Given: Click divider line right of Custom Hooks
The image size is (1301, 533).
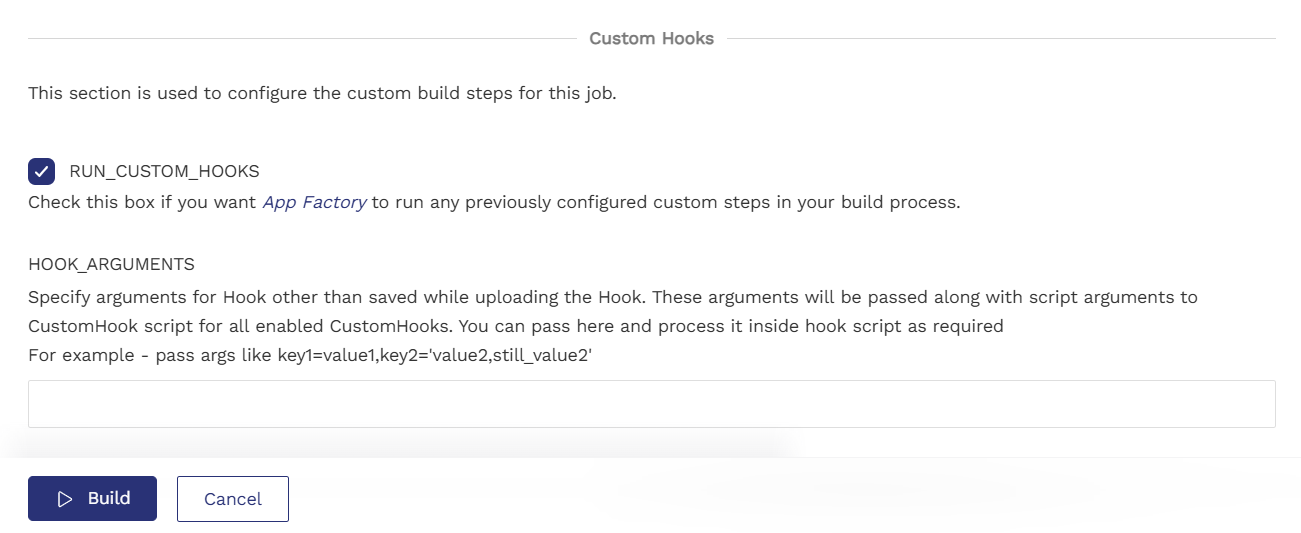Looking at the screenshot, I should [1000, 39].
